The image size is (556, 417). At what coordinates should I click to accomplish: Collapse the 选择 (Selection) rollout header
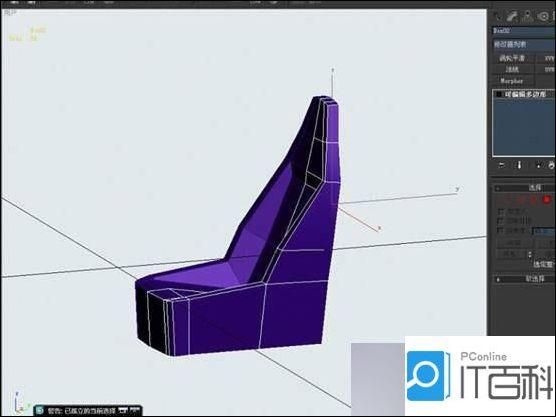pyautogui.click(x=524, y=188)
